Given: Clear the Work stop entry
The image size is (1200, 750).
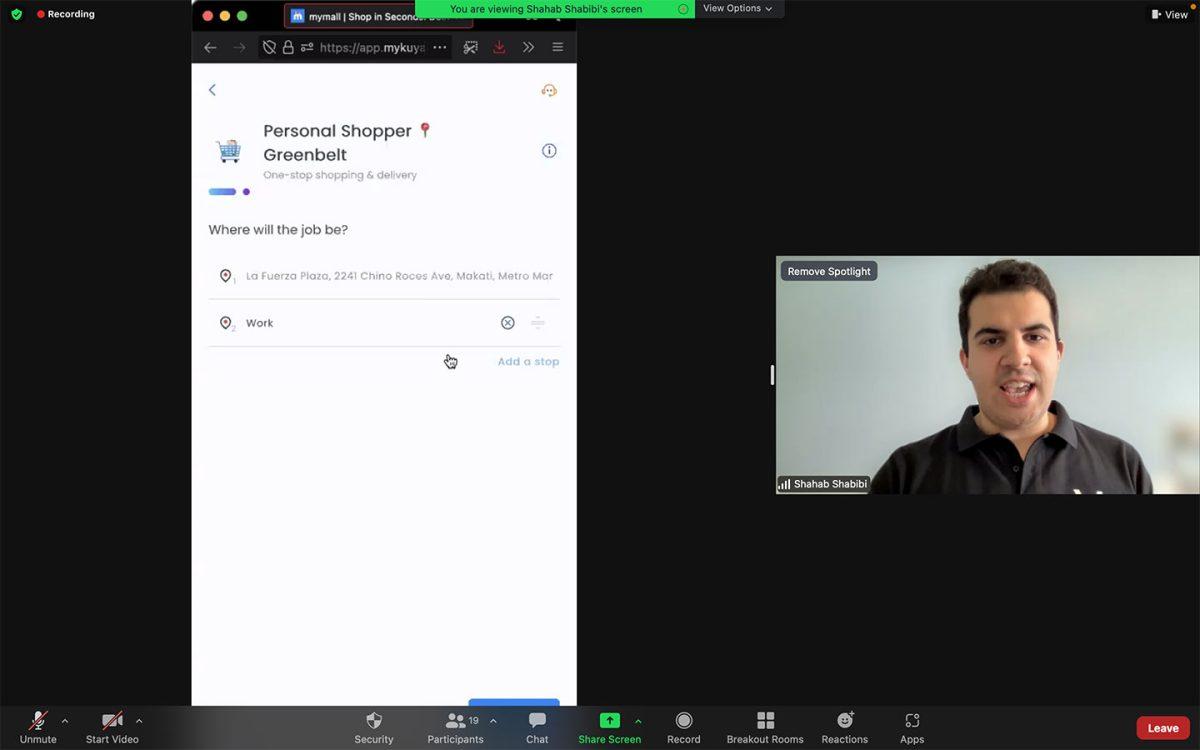Looking at the screenshot, I should (x=508, y=323).
